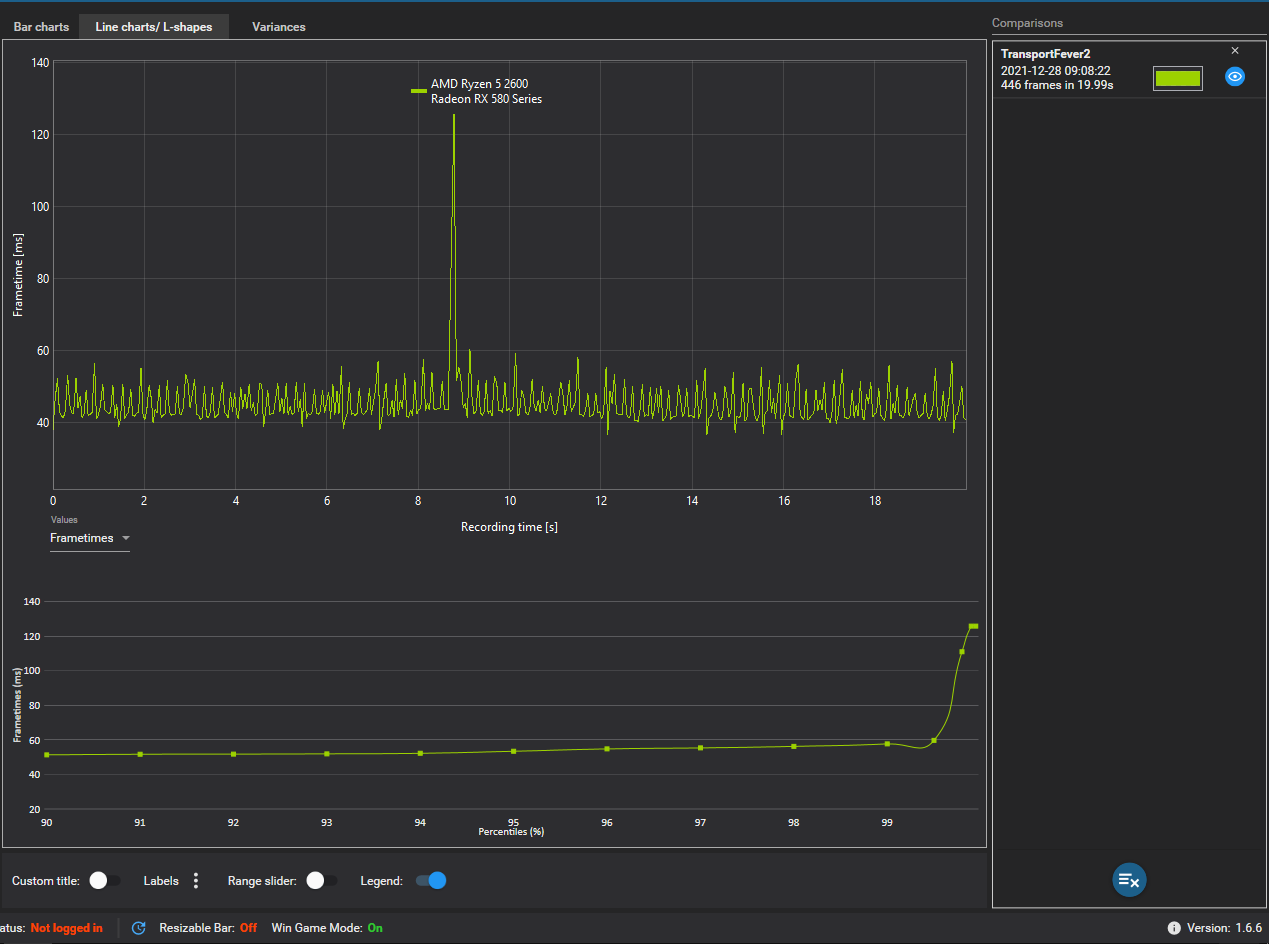Click the red 'Not logged in' status
The width and height of the screenshot is (1269, 944).
pos(66,928)
